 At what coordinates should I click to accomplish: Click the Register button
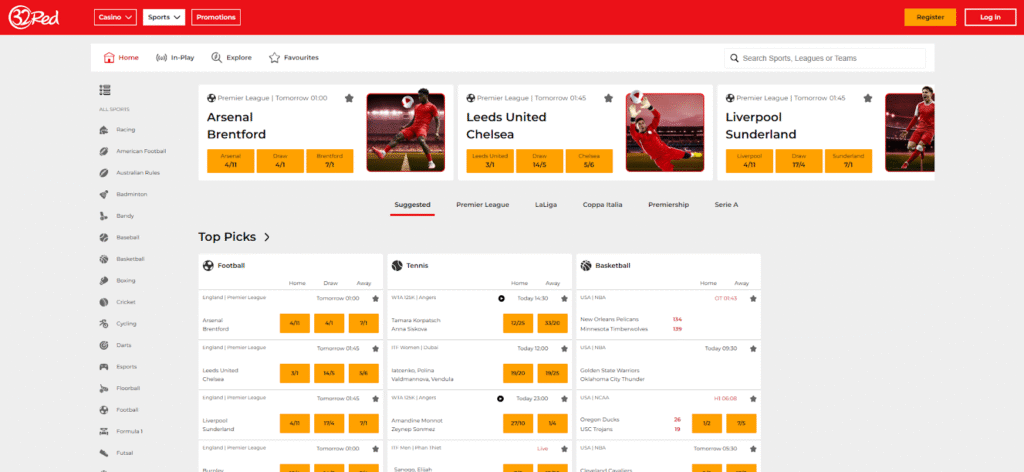(930, 17)
